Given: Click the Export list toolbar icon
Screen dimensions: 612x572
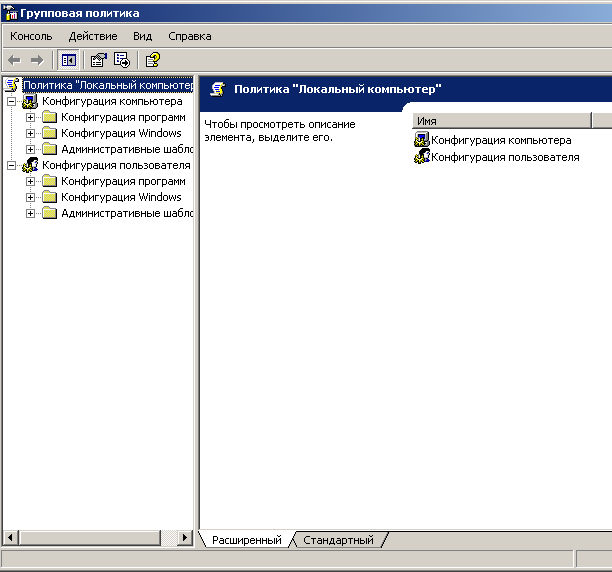Looking at the screenshot, I should click(122, 60).
